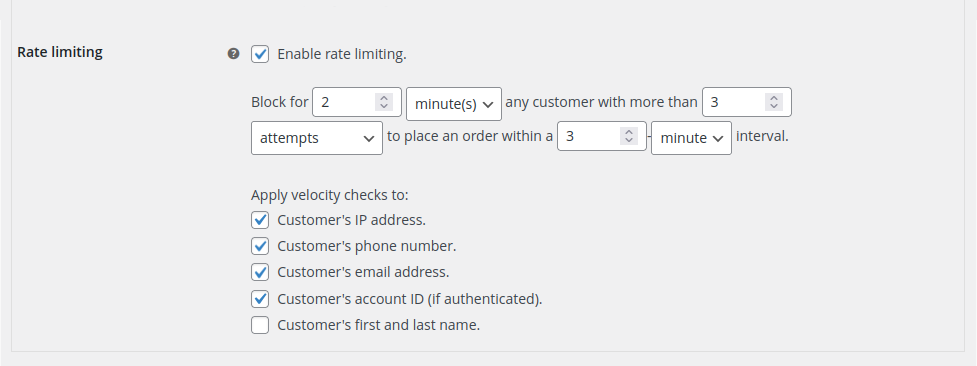Open the minute interval unit dropdown
This screenshot has width=977, height=366.
(691, 138)
